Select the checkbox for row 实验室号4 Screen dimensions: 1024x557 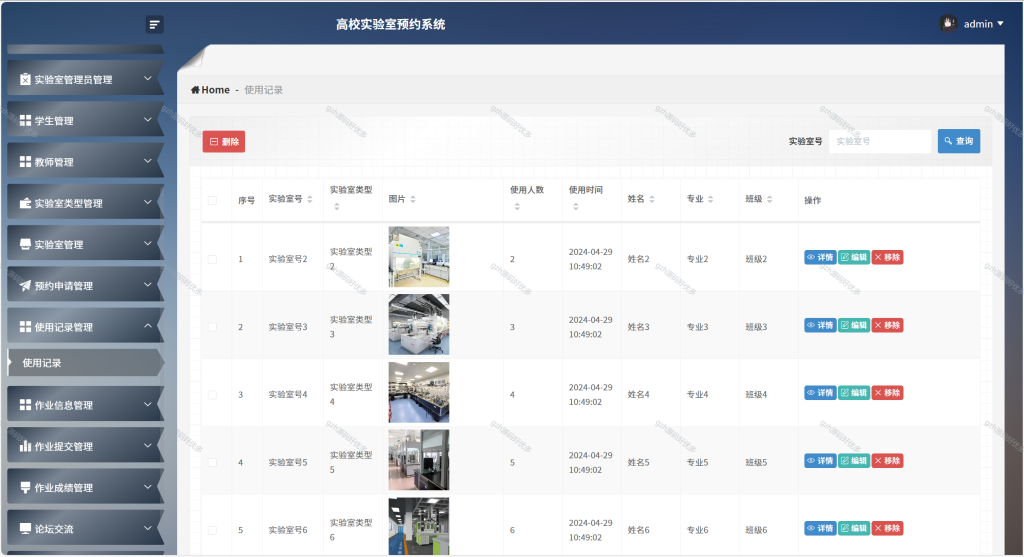pyautogui.click(x=212, y=395)
